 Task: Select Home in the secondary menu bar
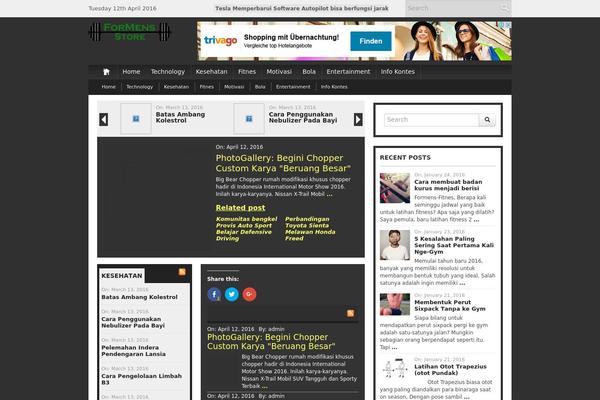coord(109,87)
